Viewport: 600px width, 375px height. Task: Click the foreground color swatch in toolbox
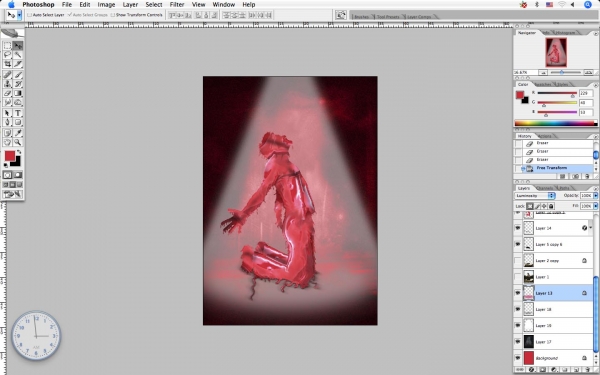pyautogui.click(x=10, y=156)
